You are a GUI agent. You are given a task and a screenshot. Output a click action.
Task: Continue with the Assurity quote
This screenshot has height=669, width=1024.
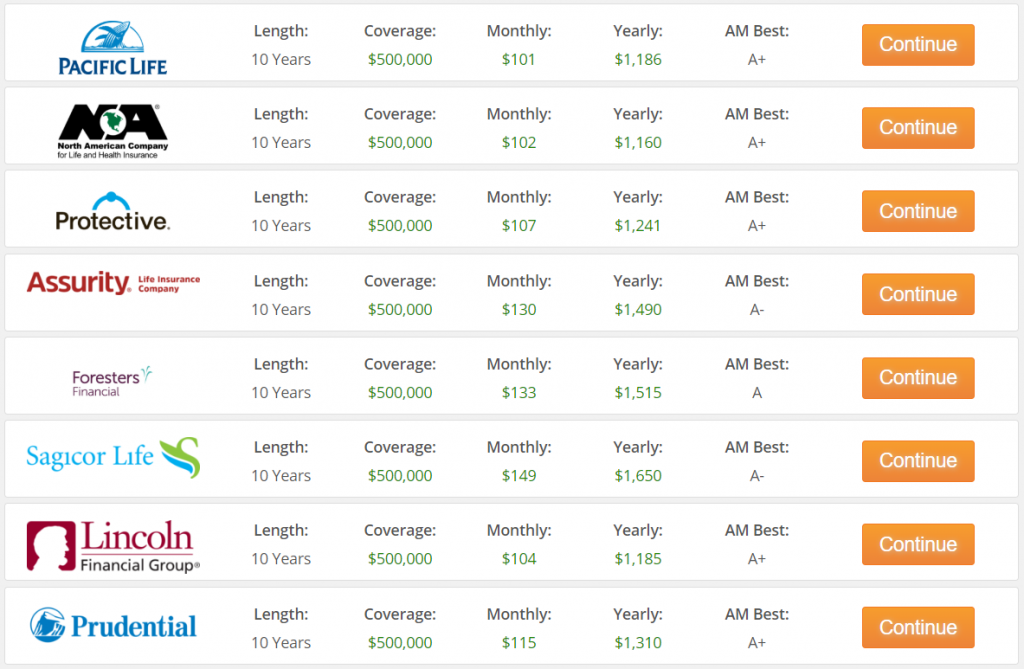click(917, 294)
